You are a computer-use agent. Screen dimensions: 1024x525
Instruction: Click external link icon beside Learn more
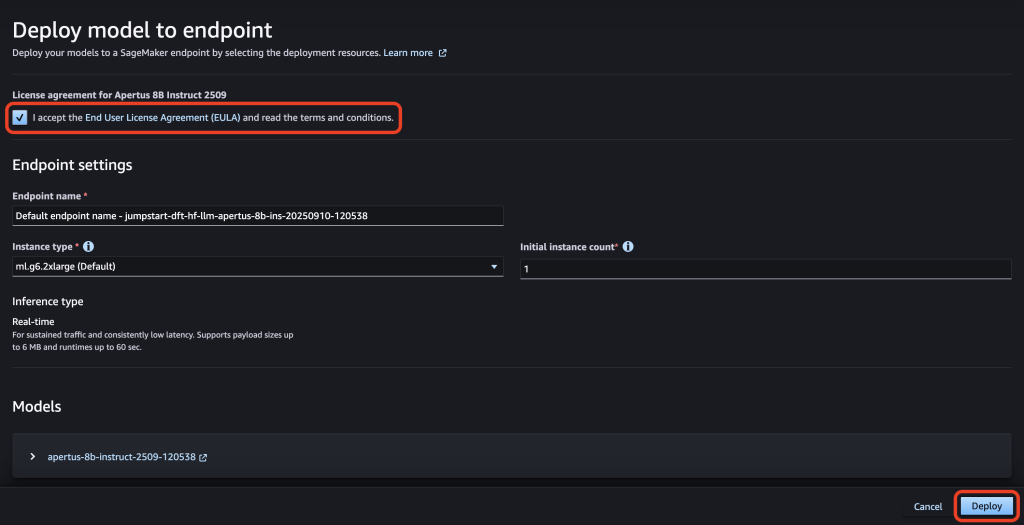[443, 53]
